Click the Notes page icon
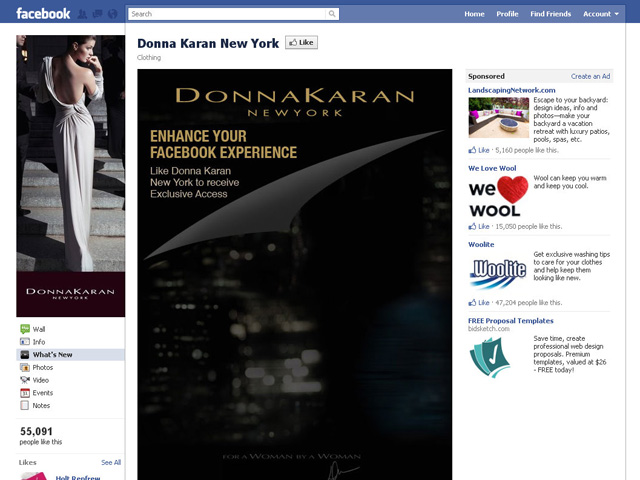Viewport: 640px width, 480px height. tap(25, 405)
